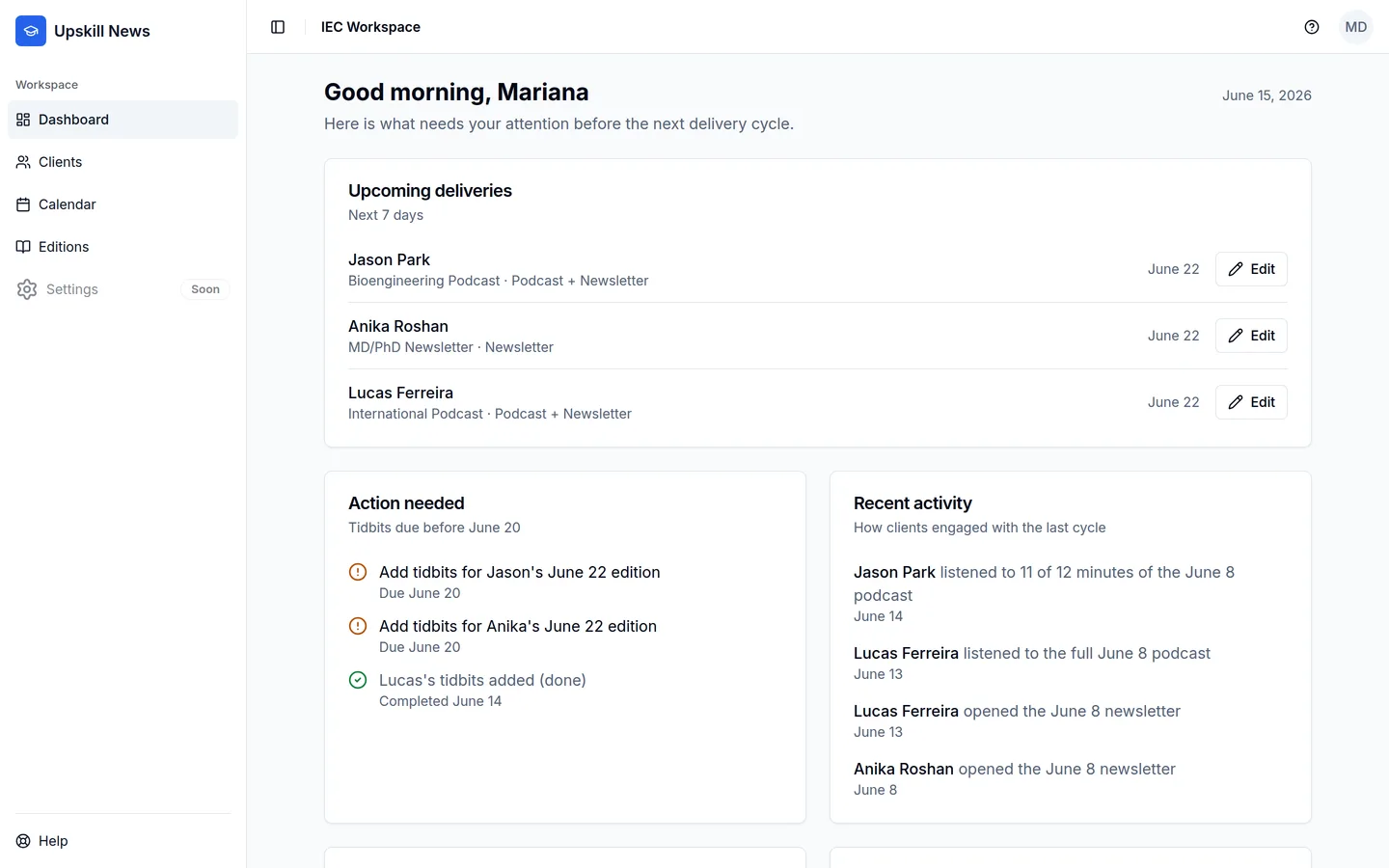
Task: Open Clients page
Action: [x=123, y=162]
